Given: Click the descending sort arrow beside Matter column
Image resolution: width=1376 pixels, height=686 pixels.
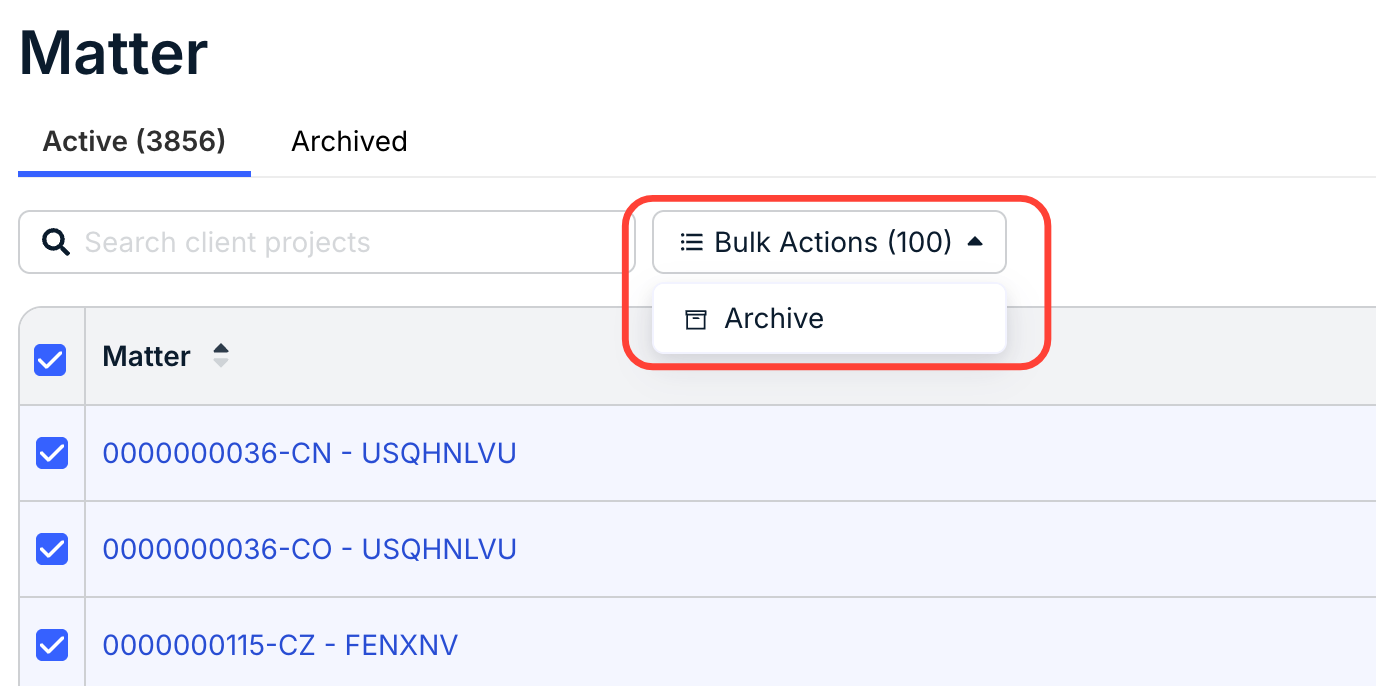Looking at the screenshot, I should (x=221, y=363).
